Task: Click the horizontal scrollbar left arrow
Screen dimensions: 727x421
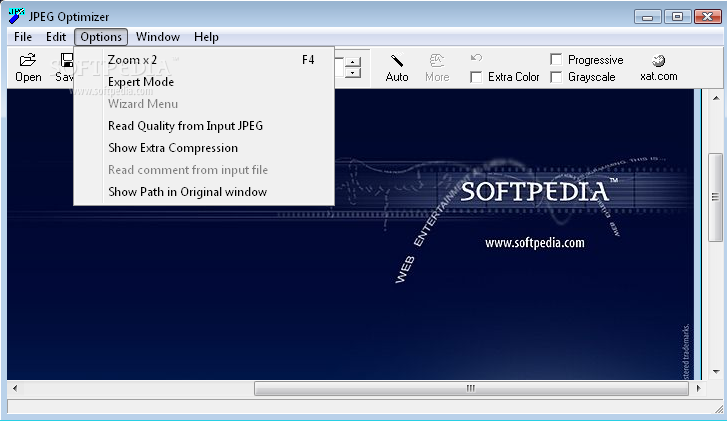Action: click(15, 388)
